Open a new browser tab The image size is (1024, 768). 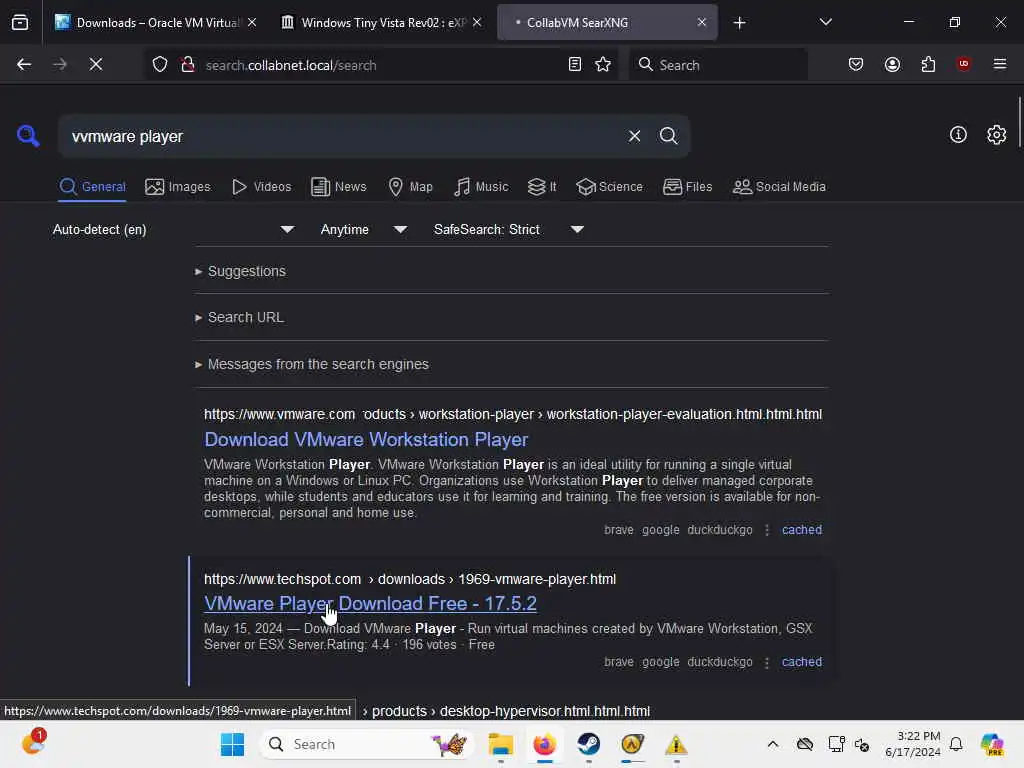click(739, 23)
